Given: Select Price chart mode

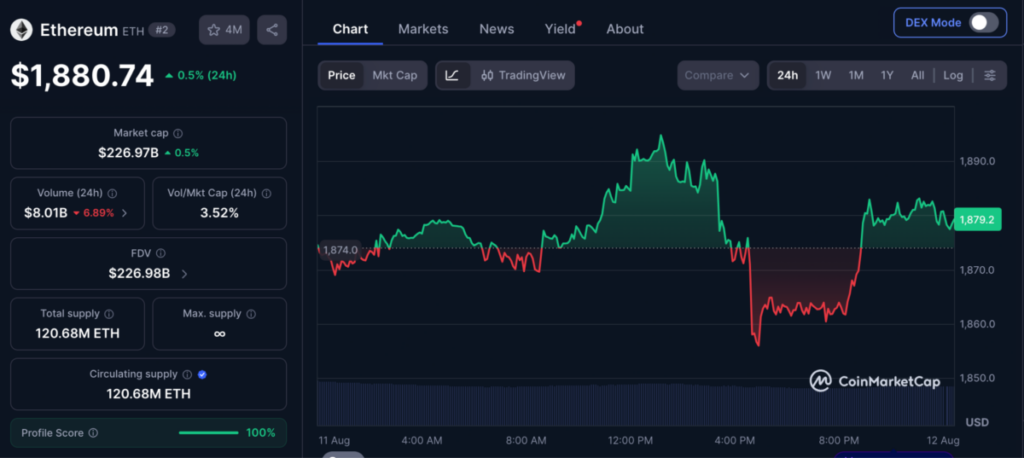Looking at the screenshot, I should coord(342,75).
